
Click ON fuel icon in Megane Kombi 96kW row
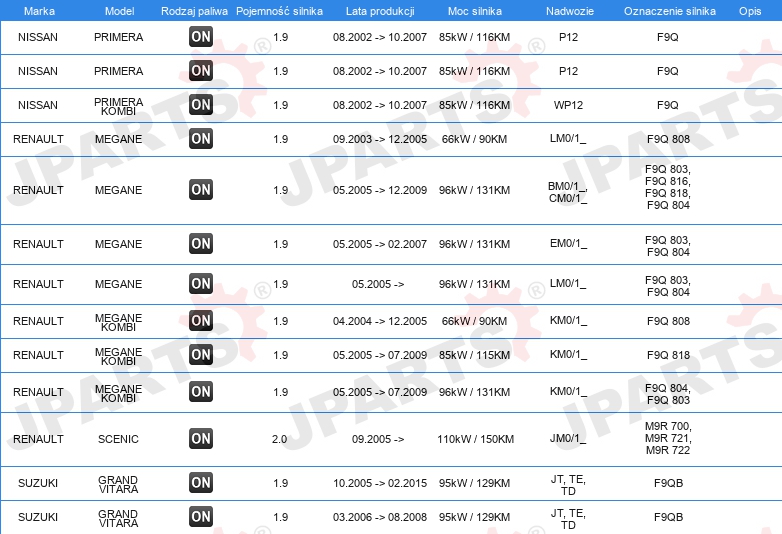coord(201,391)
